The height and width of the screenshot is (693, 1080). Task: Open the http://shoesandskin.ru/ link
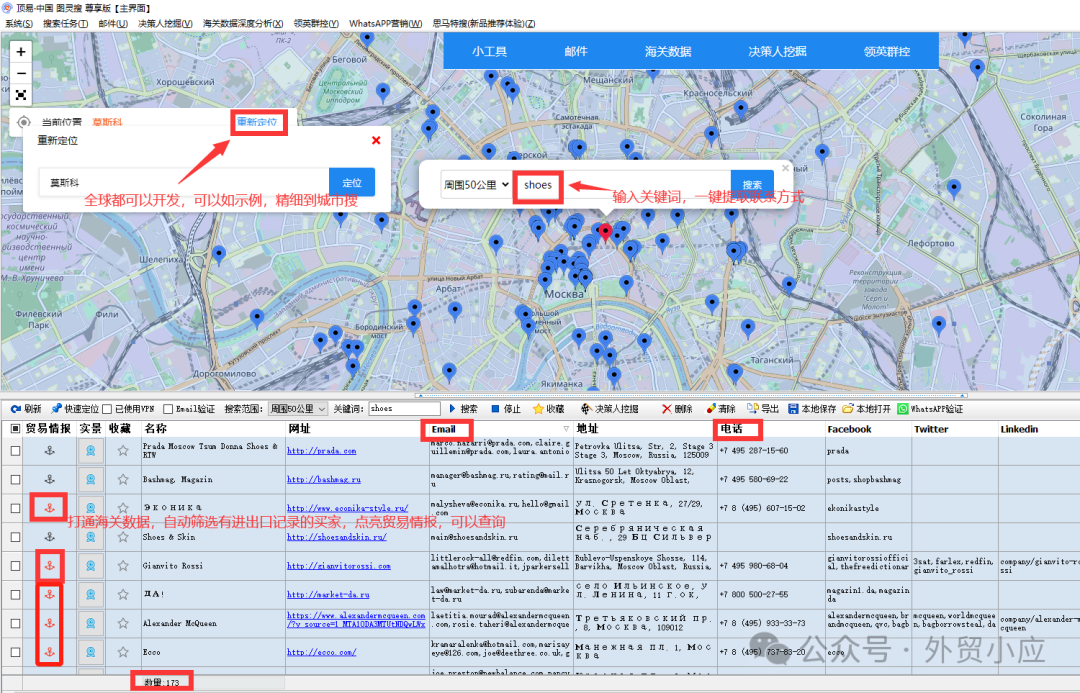point(337,537)
